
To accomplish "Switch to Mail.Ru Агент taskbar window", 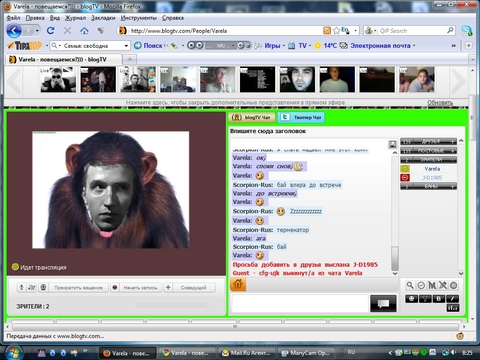I will coord(248,353).
